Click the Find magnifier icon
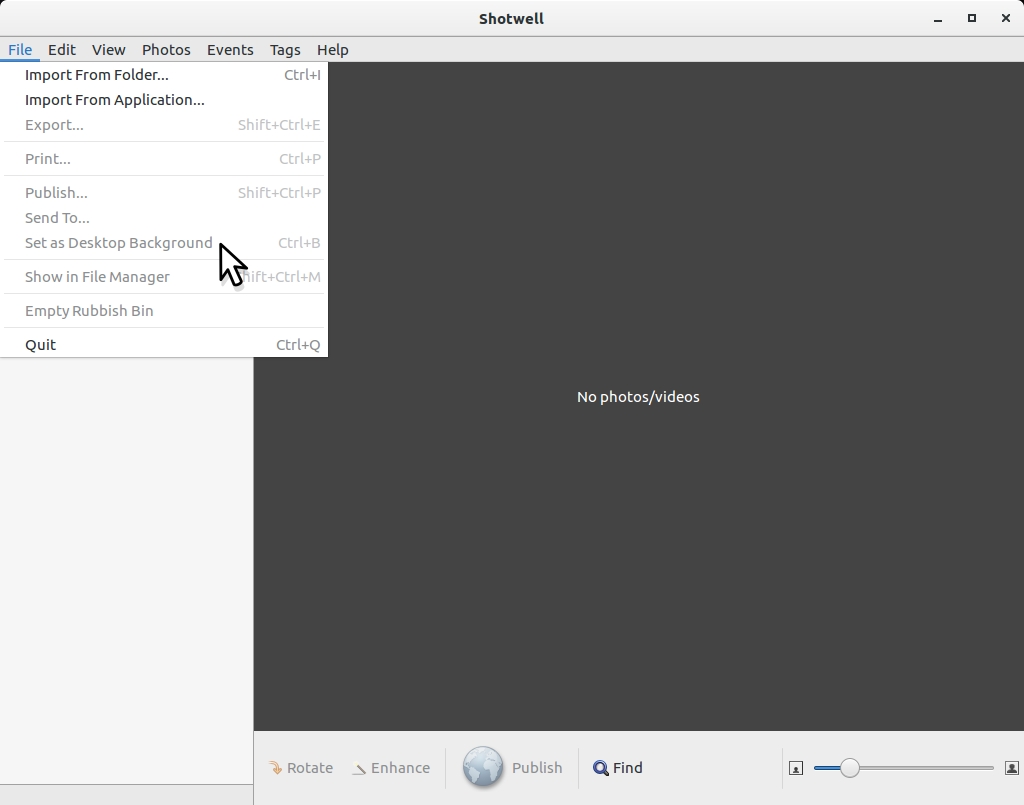Image resolution: width=1024 pixels, height=805 pixels. (600, 768)
